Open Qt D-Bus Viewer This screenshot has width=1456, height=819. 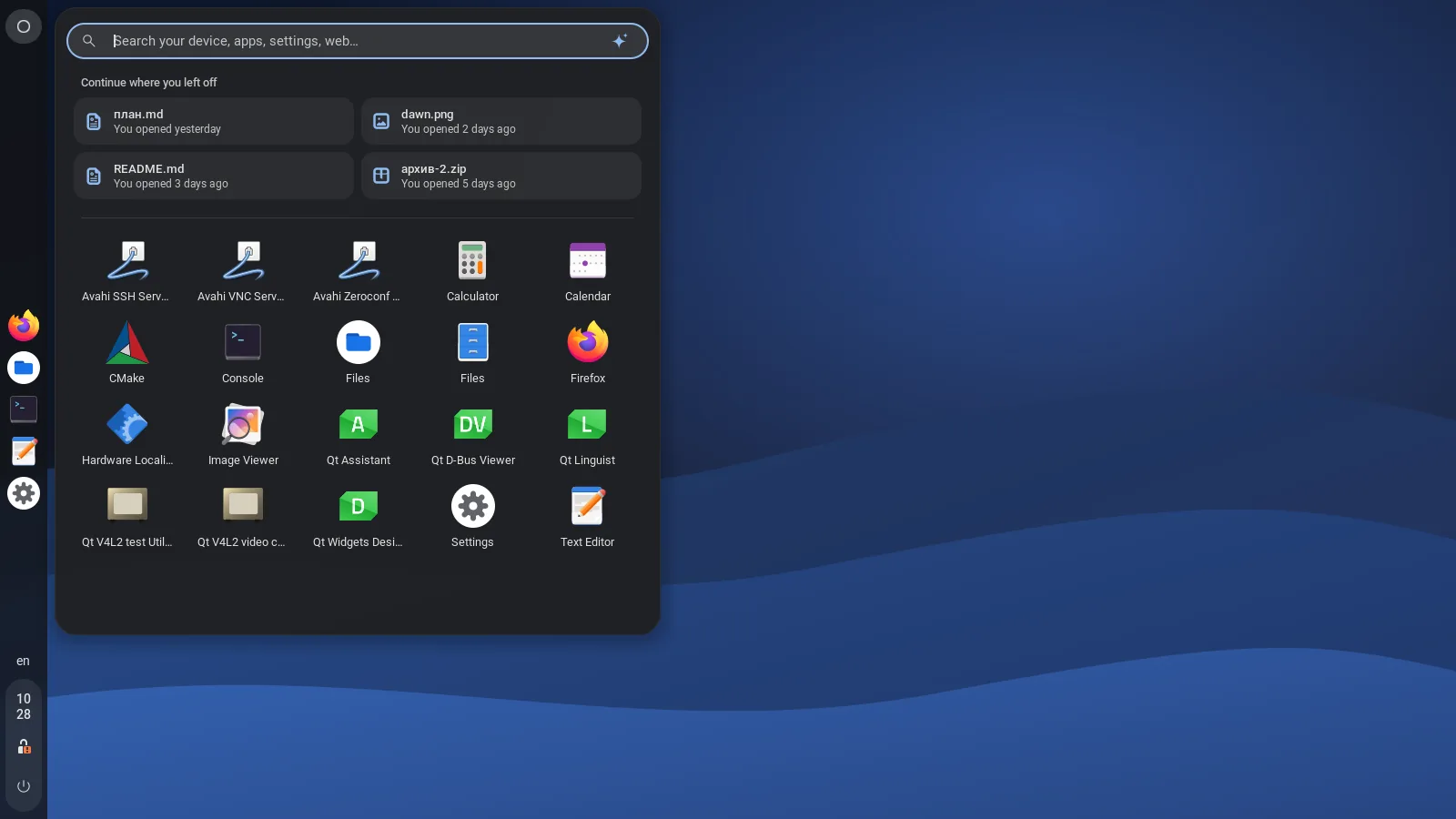point(472,435)
